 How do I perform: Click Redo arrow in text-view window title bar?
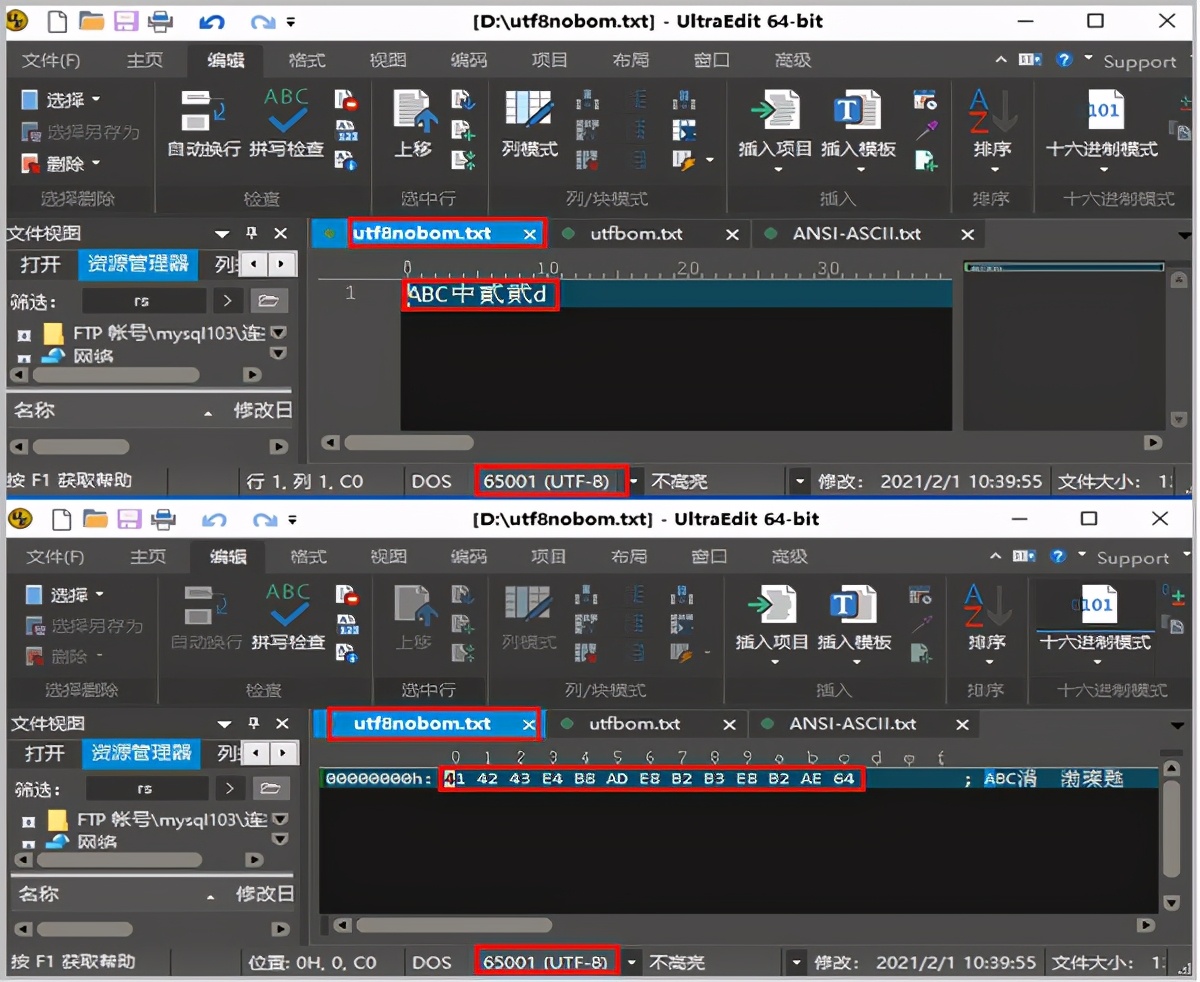coord(262,21)
